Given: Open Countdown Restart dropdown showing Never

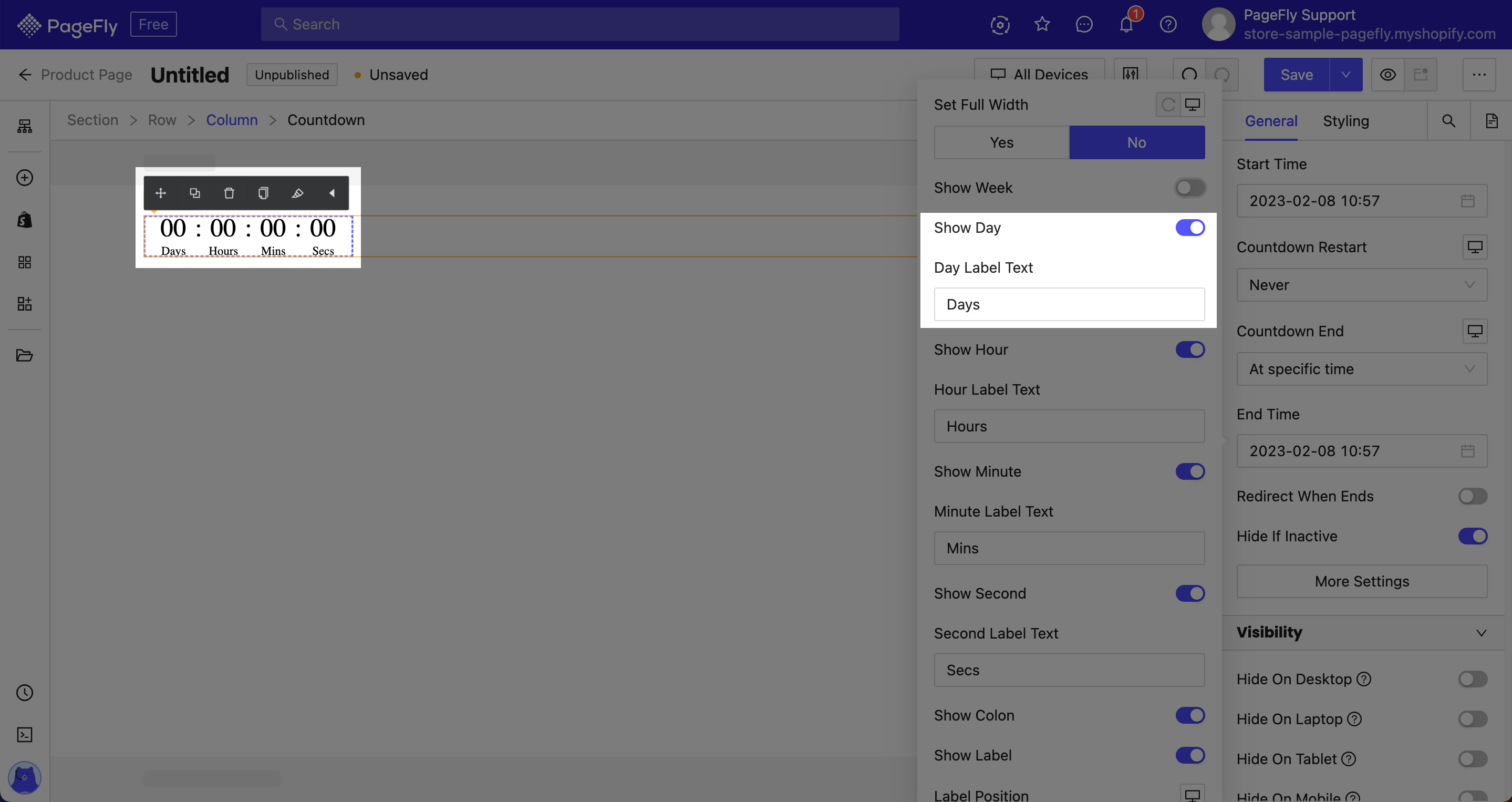Looking at the screenshot, I should [1362, 285].
